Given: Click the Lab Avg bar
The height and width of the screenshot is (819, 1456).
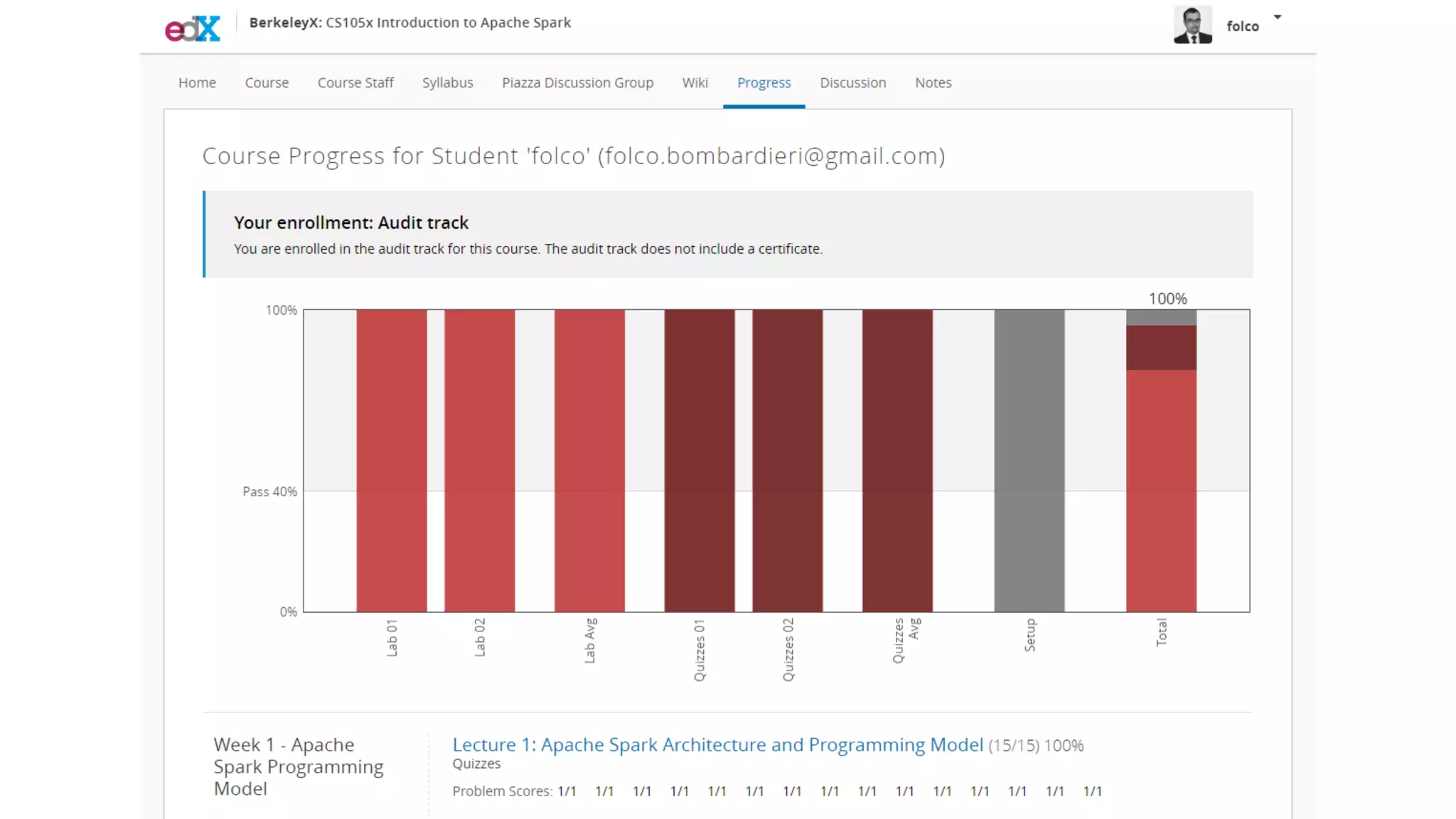Looking at the screenshot, I should tap(589, 460).
